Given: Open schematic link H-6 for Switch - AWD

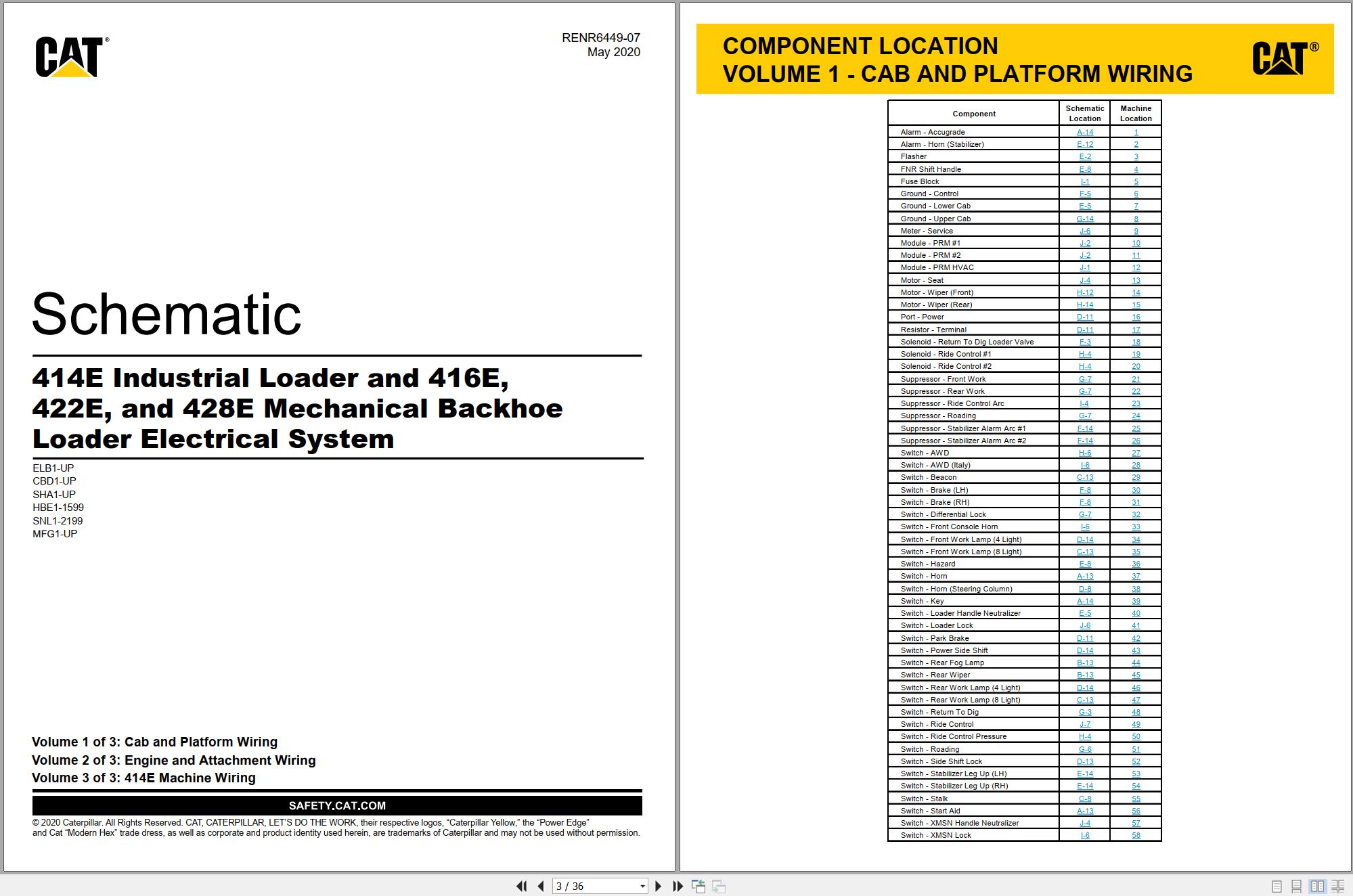Looking at the screenshot, I should [x=1085, y=453].
